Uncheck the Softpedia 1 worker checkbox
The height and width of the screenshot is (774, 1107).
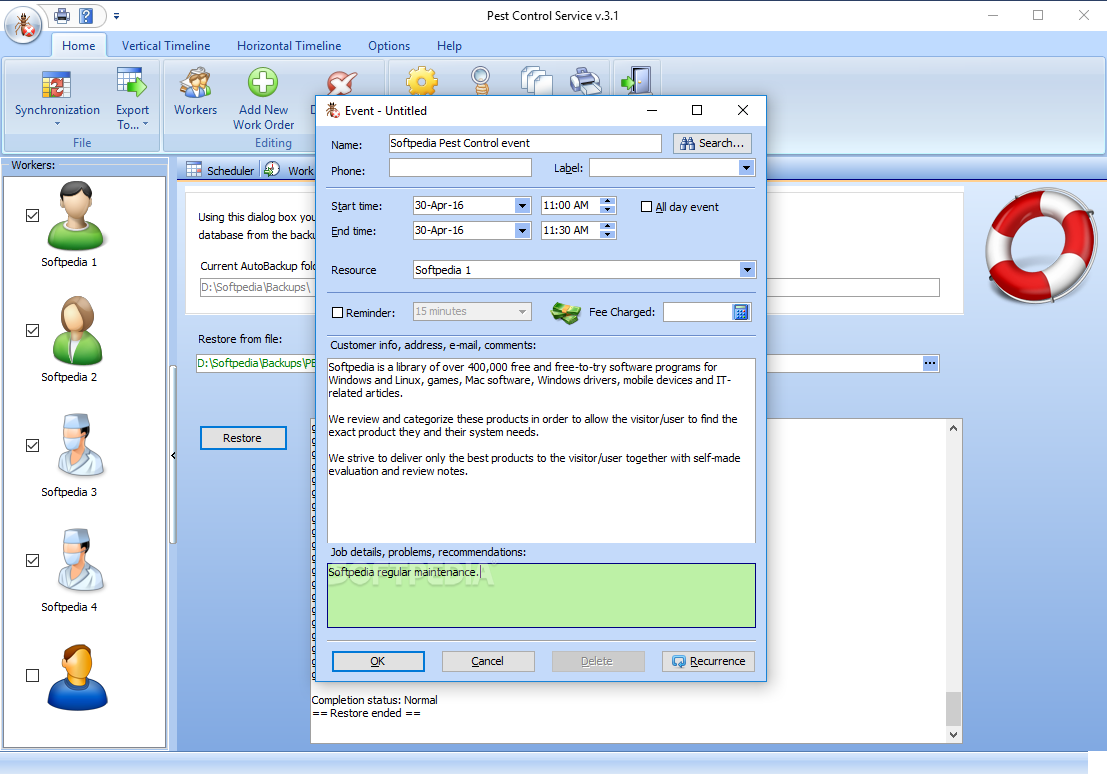[32, 215]
